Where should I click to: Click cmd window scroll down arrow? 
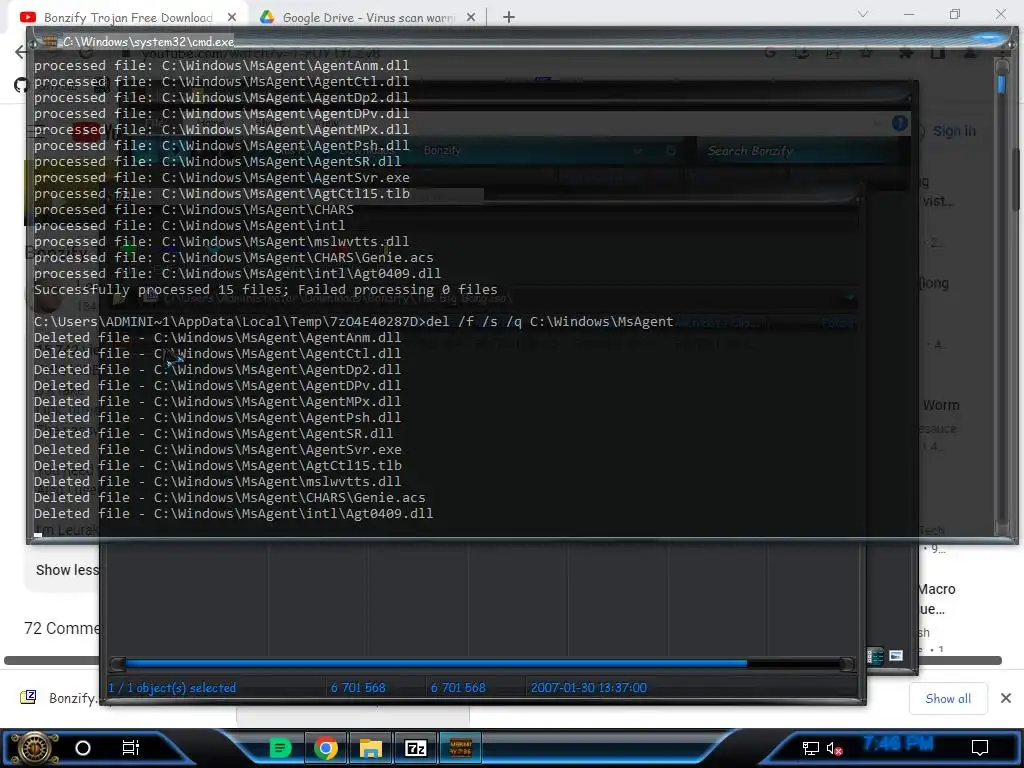tap(1003, 528)
